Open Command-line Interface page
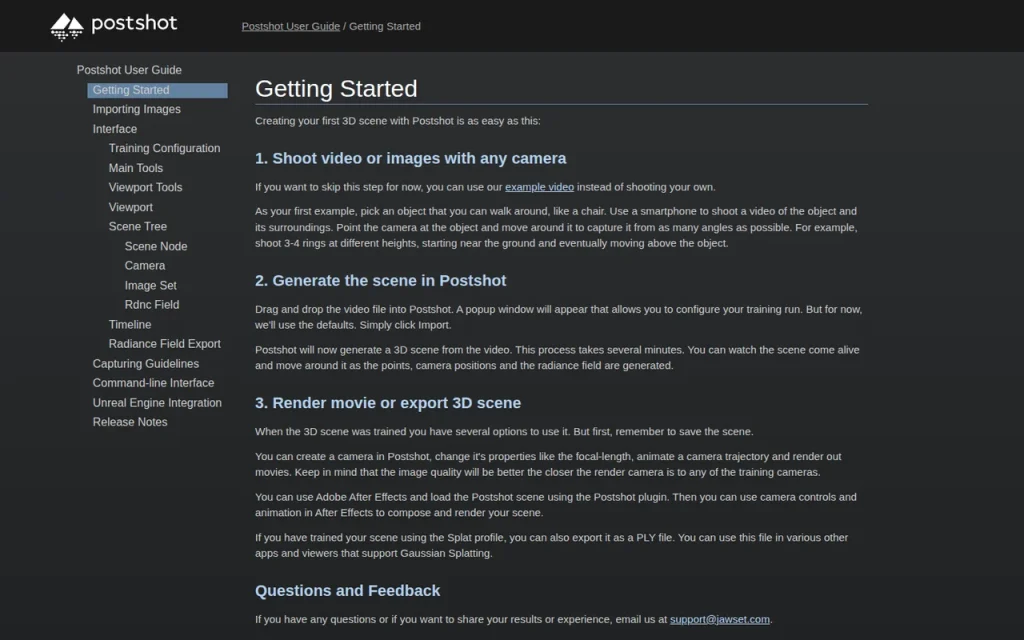 pos(153,383)
